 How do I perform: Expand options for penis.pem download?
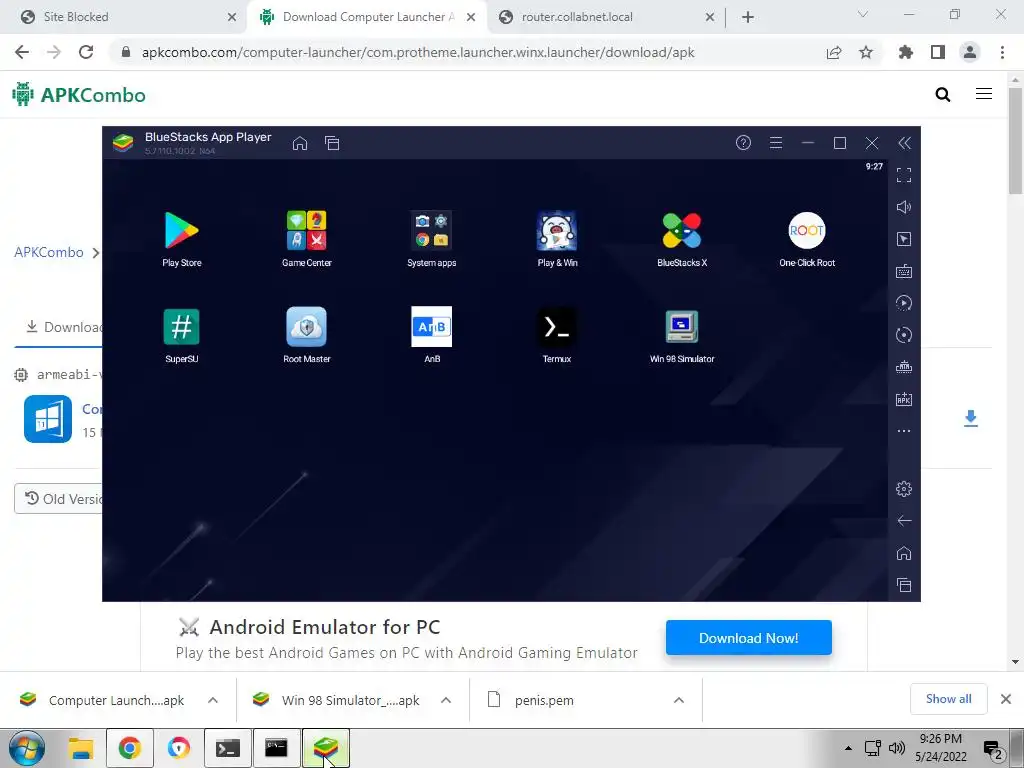point(679,700)
